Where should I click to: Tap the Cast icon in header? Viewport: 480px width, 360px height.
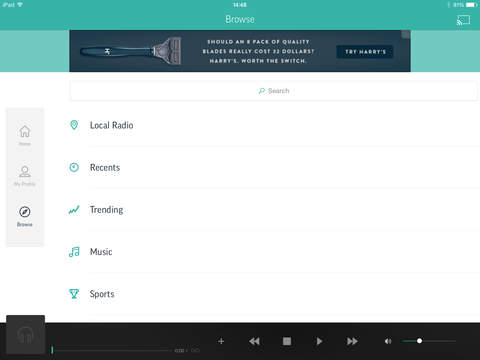(463, 20)
